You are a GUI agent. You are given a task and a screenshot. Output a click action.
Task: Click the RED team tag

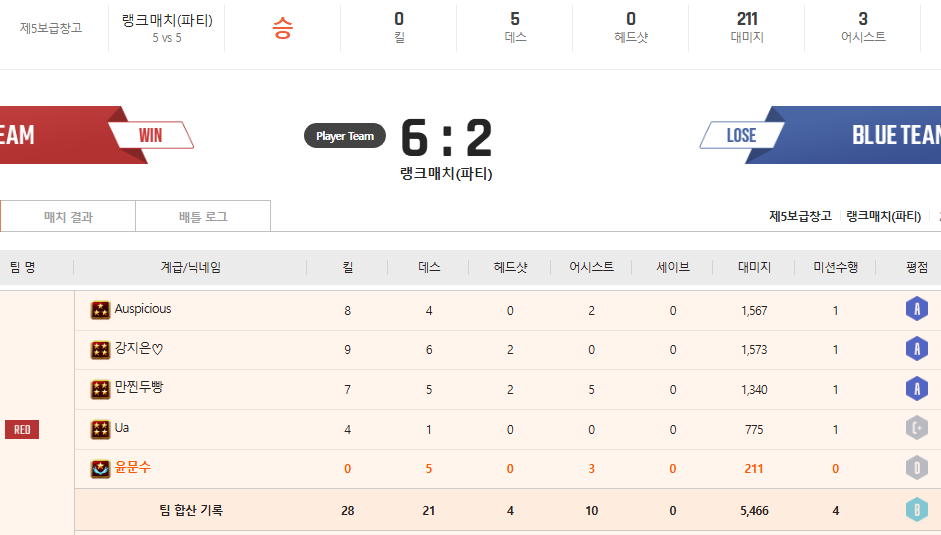(23, 430)
